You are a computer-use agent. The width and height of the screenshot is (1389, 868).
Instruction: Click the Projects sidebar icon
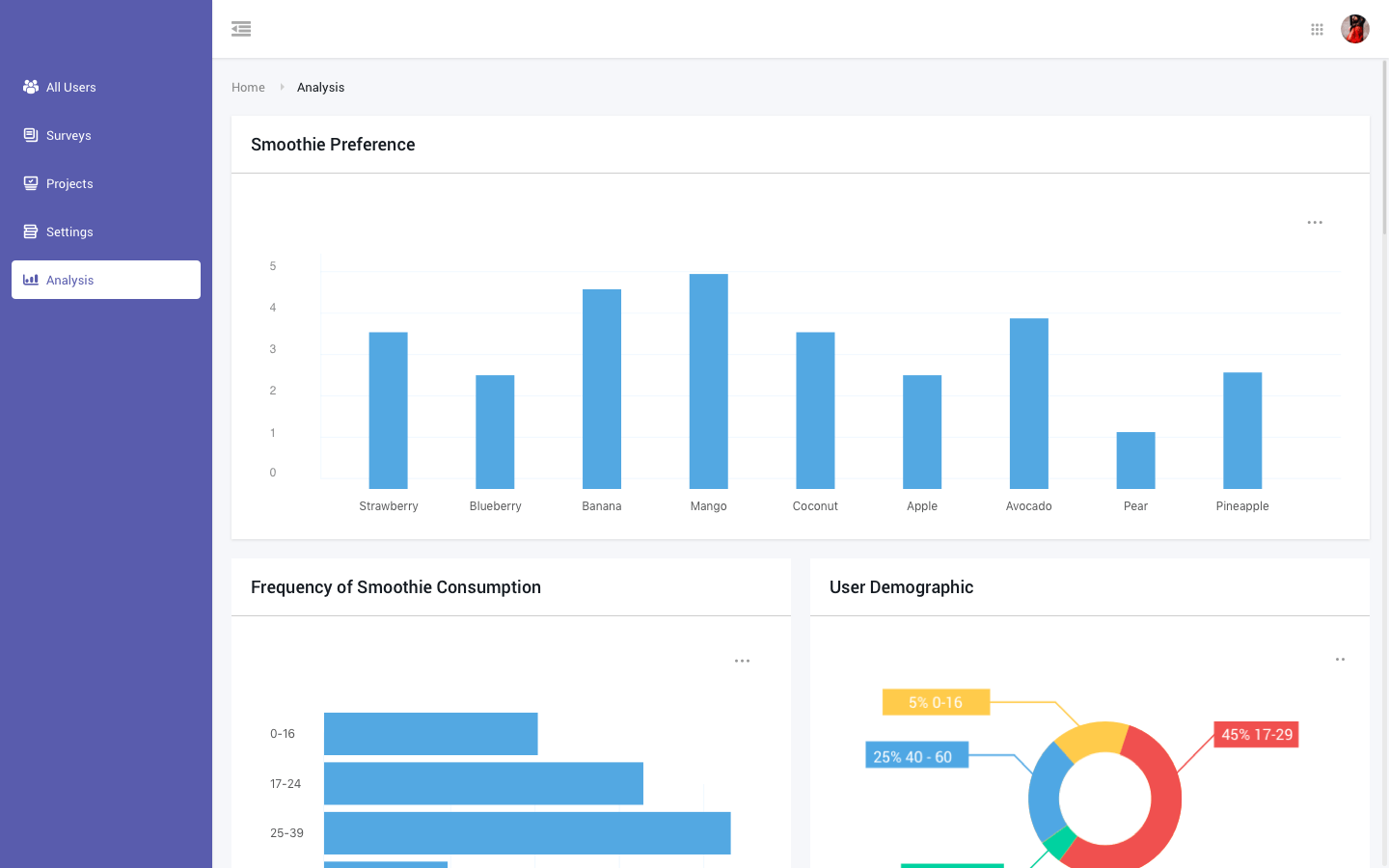(31, 183)
